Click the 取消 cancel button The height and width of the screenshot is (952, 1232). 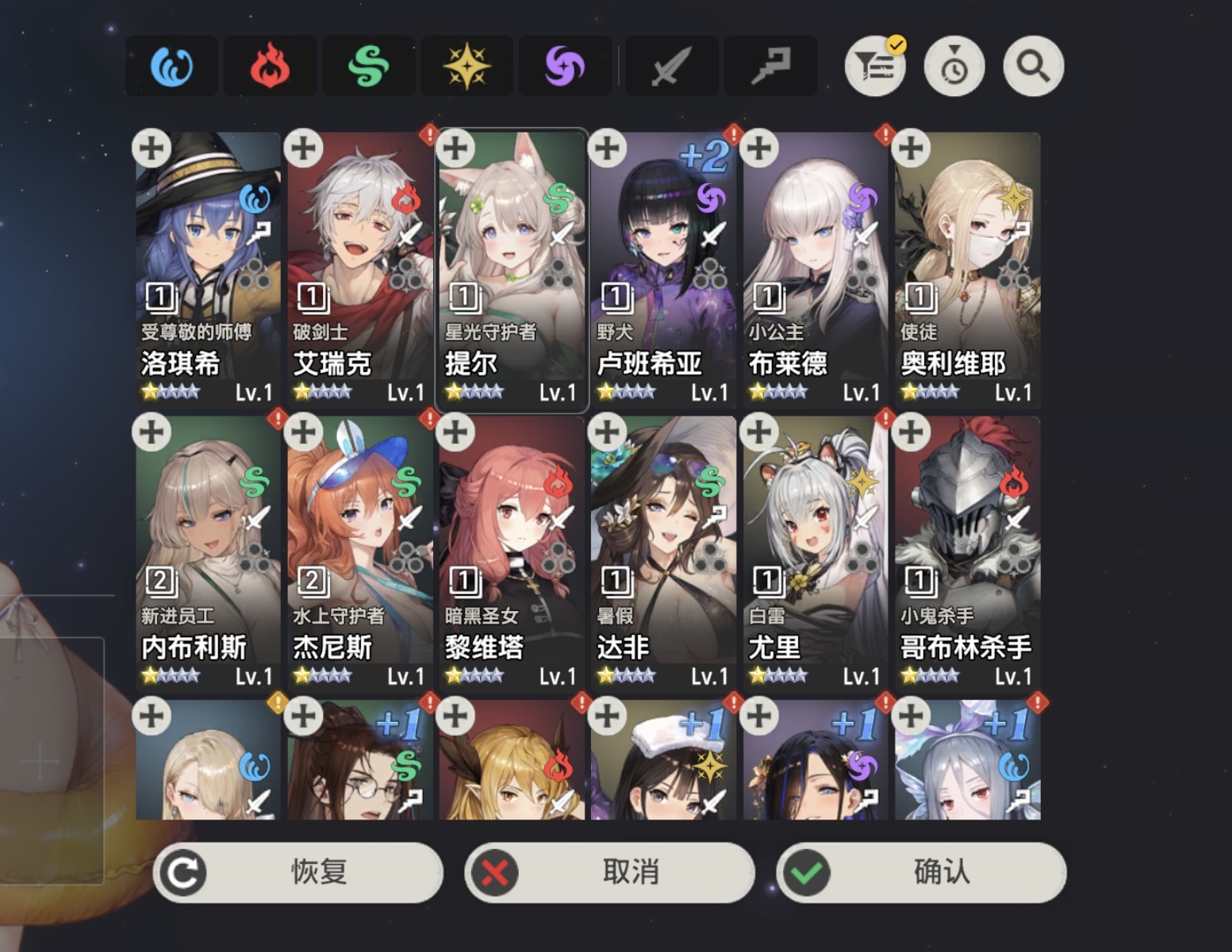609,873
